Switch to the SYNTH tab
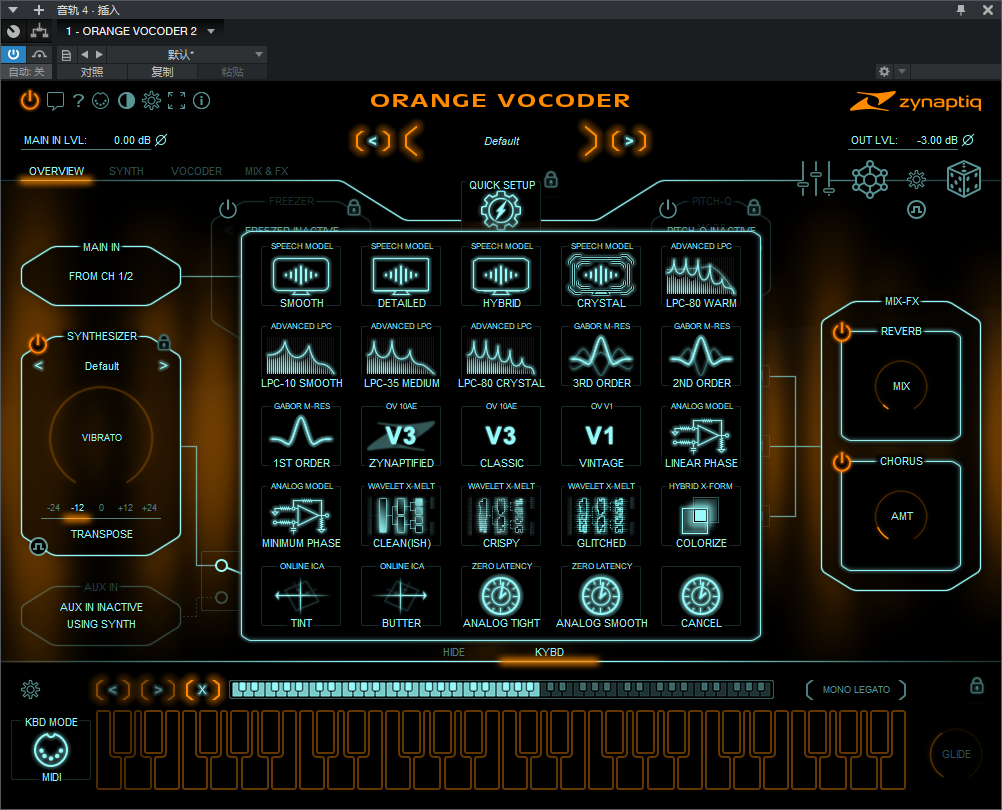Image resolution: width=1002 pixels, height=810 pixels. (126, 171)
